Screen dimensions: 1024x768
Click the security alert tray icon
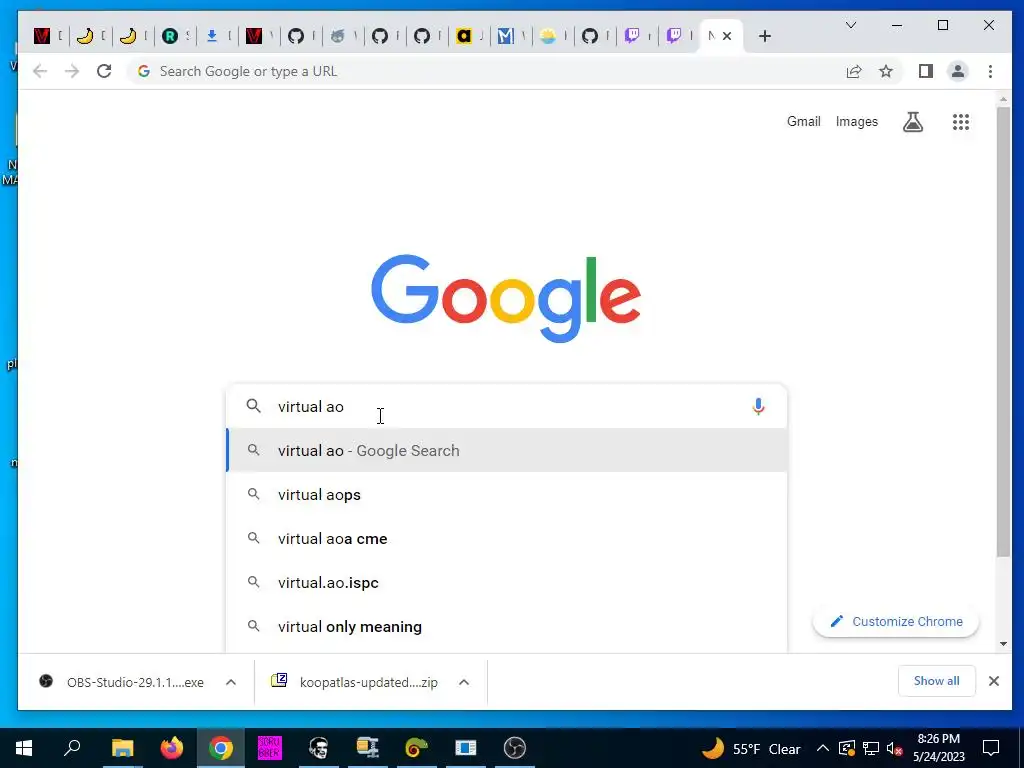846,748
